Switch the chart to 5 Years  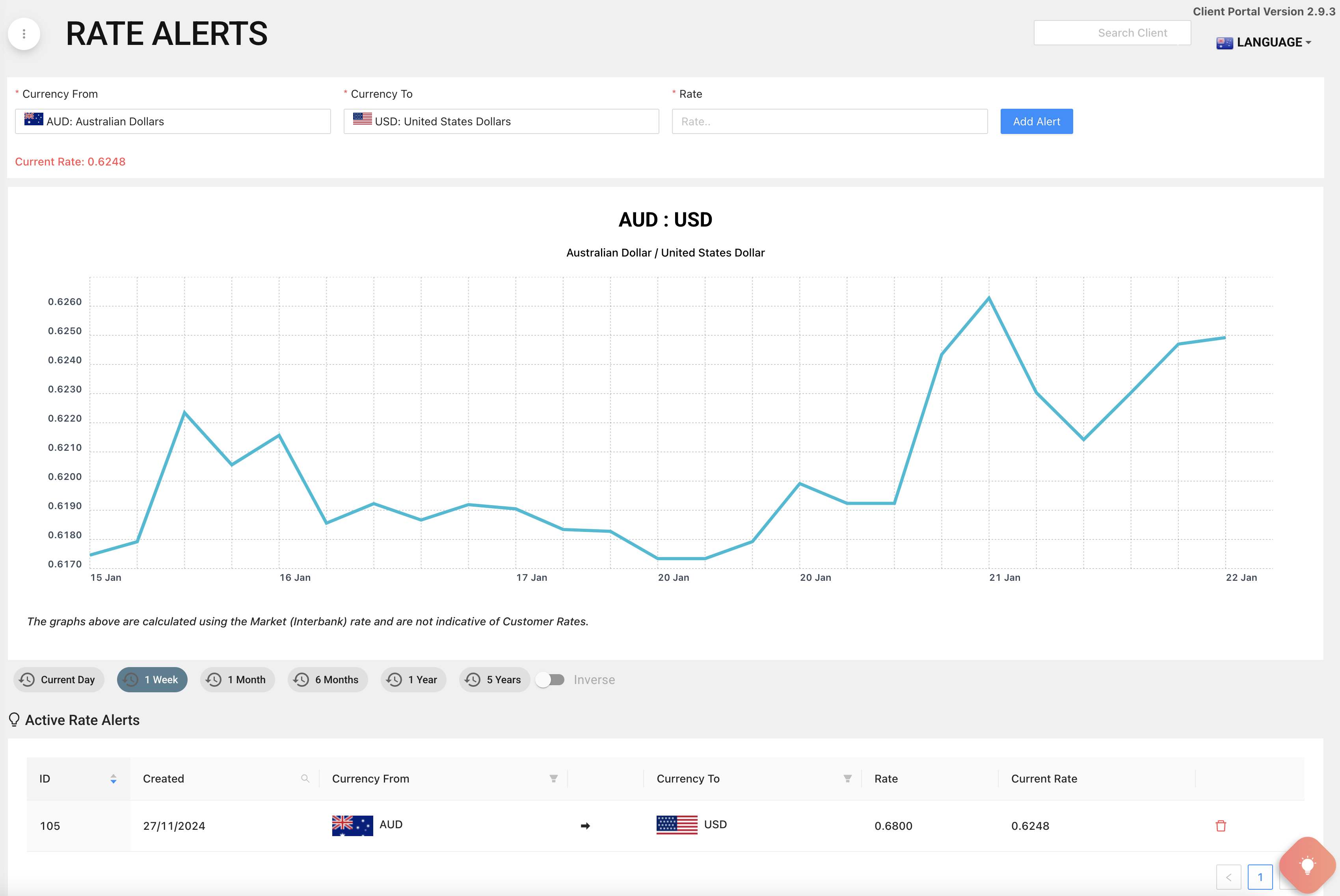[494, 679]
